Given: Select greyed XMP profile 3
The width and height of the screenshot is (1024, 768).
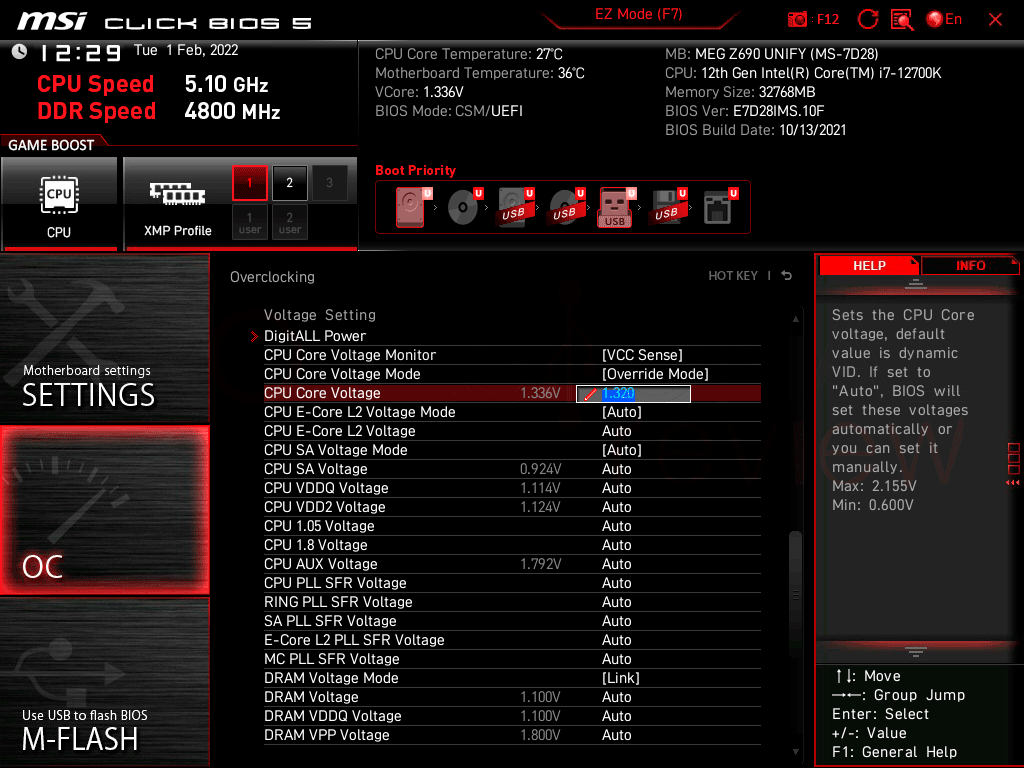Looking at the screenshot, I should tap(329, 183).
